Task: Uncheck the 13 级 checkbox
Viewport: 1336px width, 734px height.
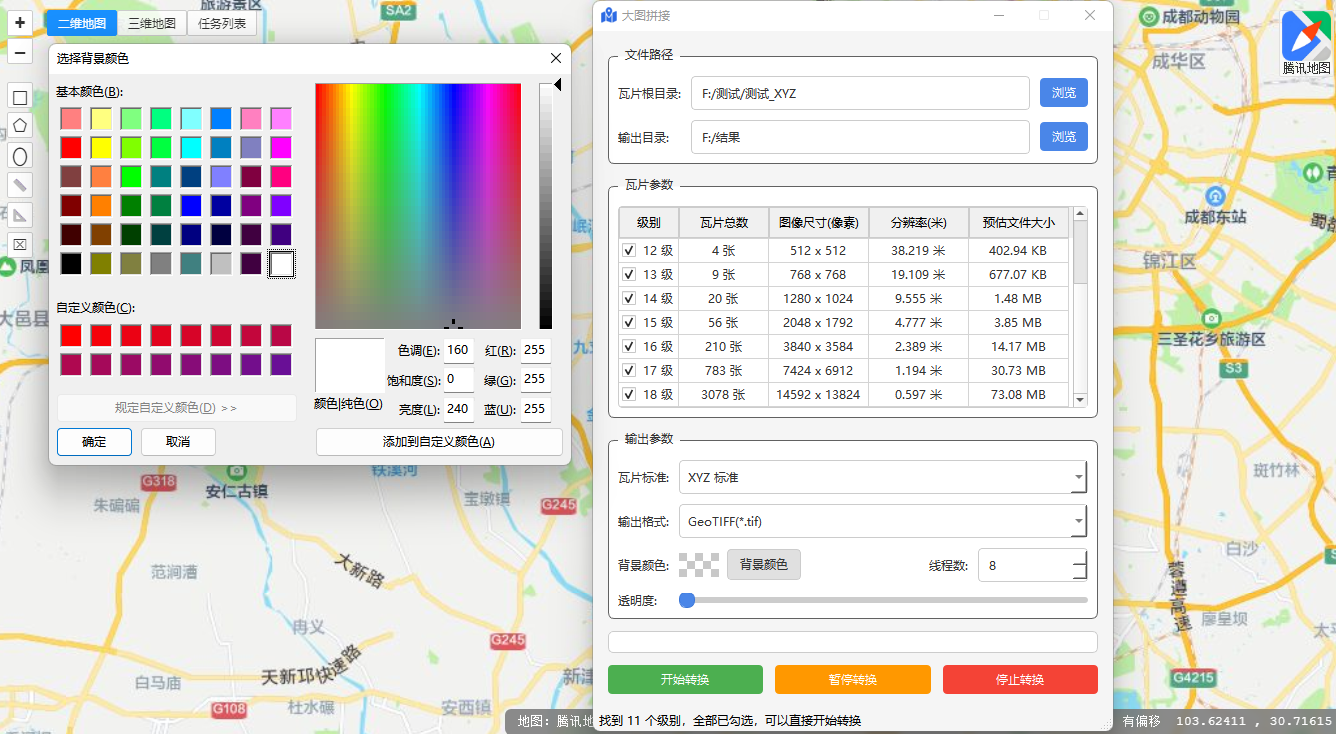Action: (629, 274)
